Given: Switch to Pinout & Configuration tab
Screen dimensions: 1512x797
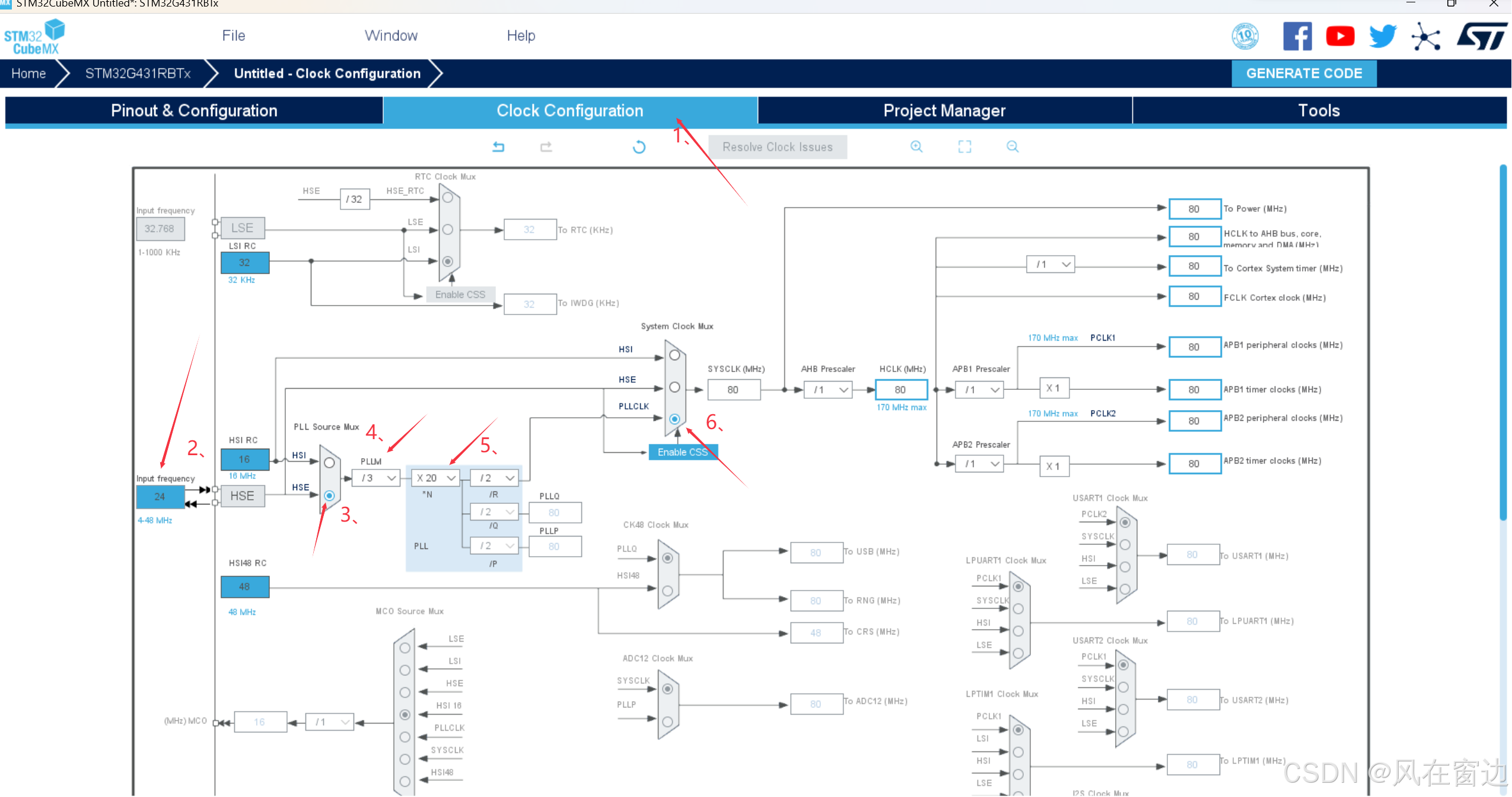Looking at the screenshot, I should (194, 110).
